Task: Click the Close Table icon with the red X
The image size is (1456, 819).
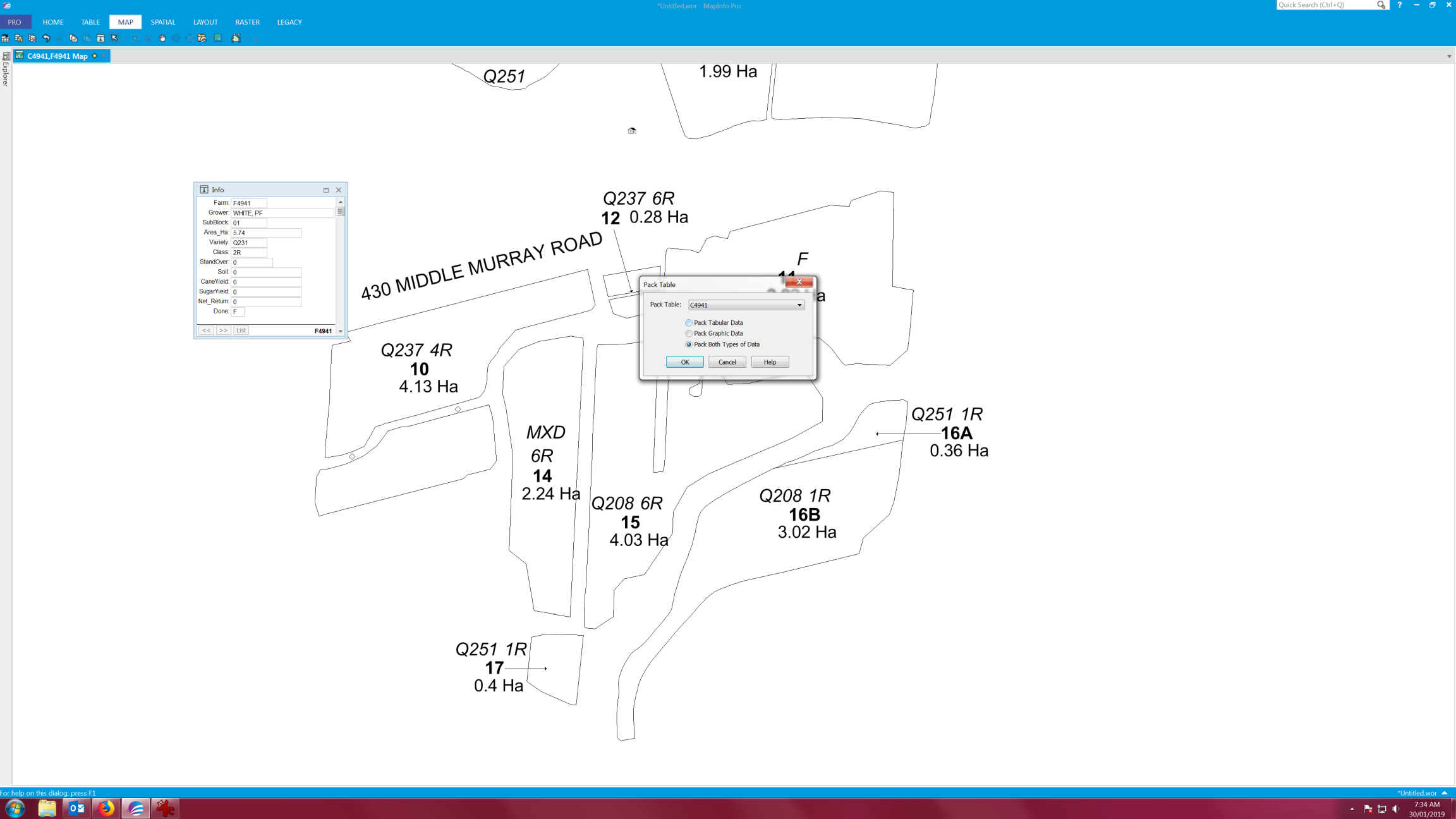Action: click(x=32, y=38)
